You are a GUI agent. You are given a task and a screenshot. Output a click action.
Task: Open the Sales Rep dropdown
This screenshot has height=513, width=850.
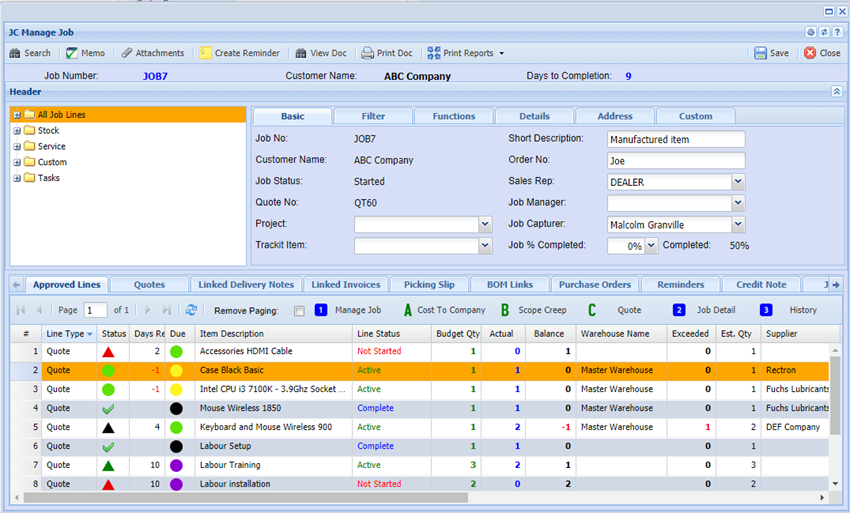click(x=738, y=182)
